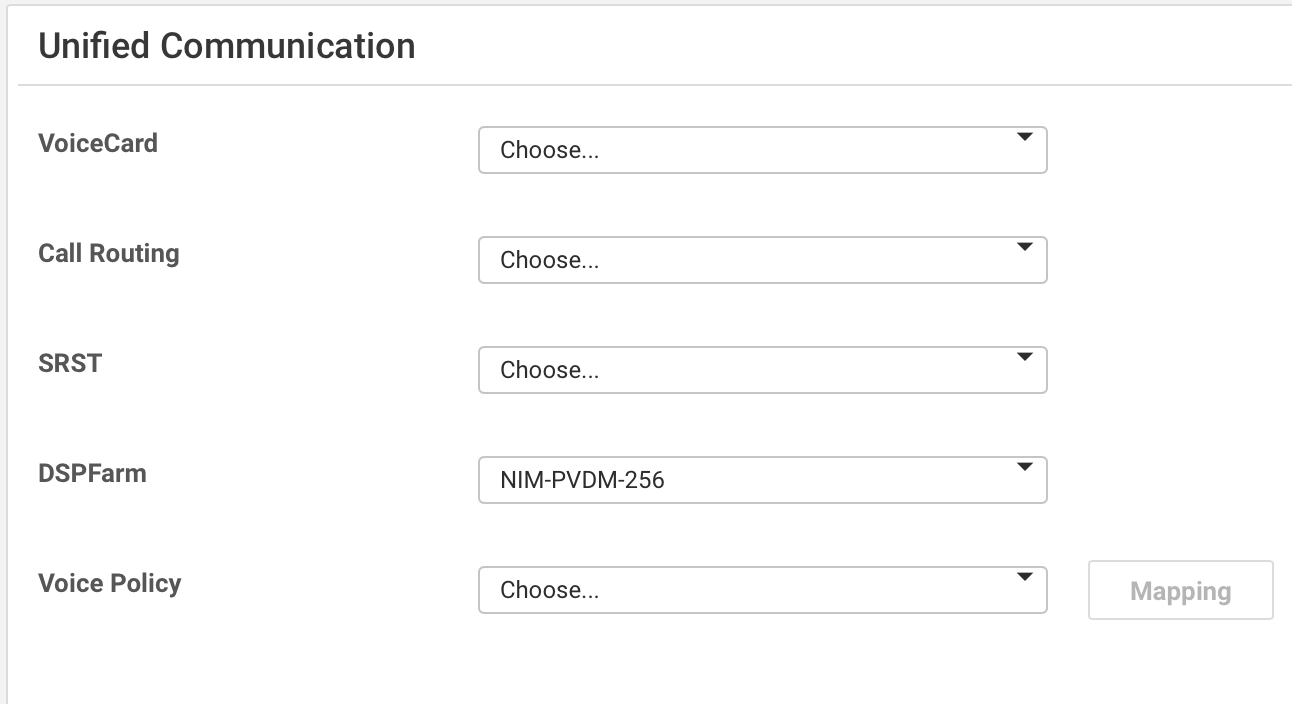Click the VoiceCard label
Image resolution: width=1292 pixels, height=704 pixels.
point(97,143)
